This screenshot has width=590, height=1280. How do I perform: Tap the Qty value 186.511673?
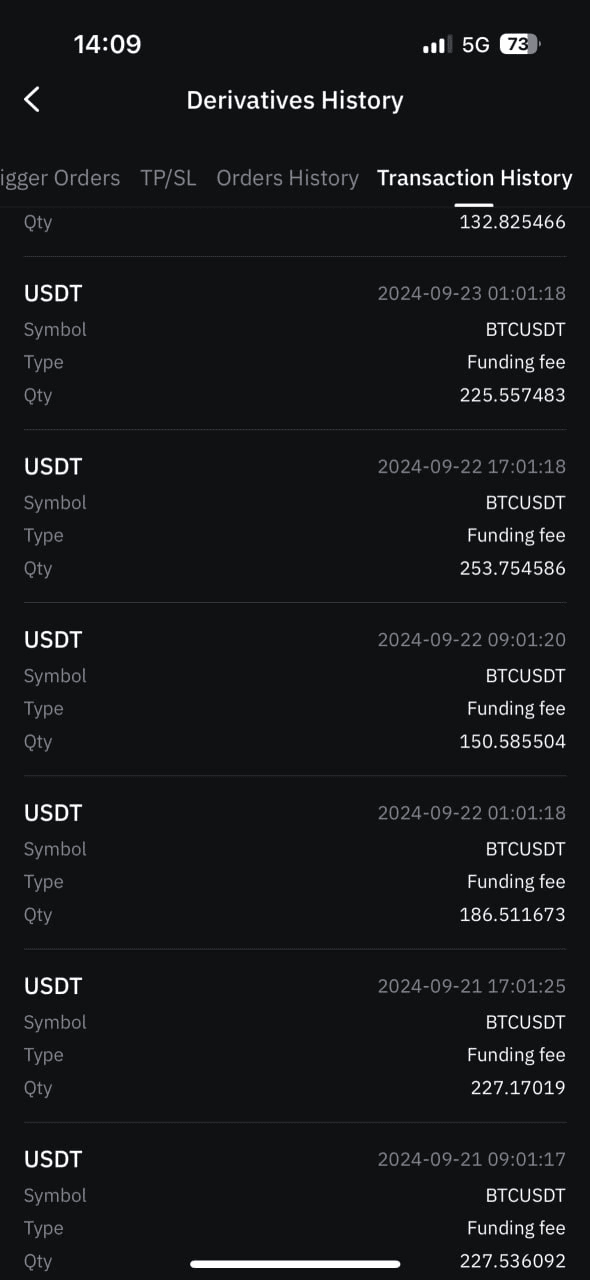pyautogui.click(x=512, y=914)
